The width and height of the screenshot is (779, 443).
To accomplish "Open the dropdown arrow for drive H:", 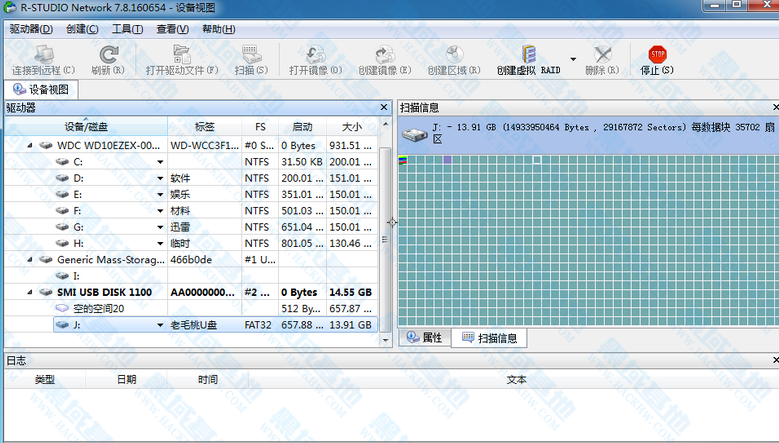I will [x=160, y=243].
